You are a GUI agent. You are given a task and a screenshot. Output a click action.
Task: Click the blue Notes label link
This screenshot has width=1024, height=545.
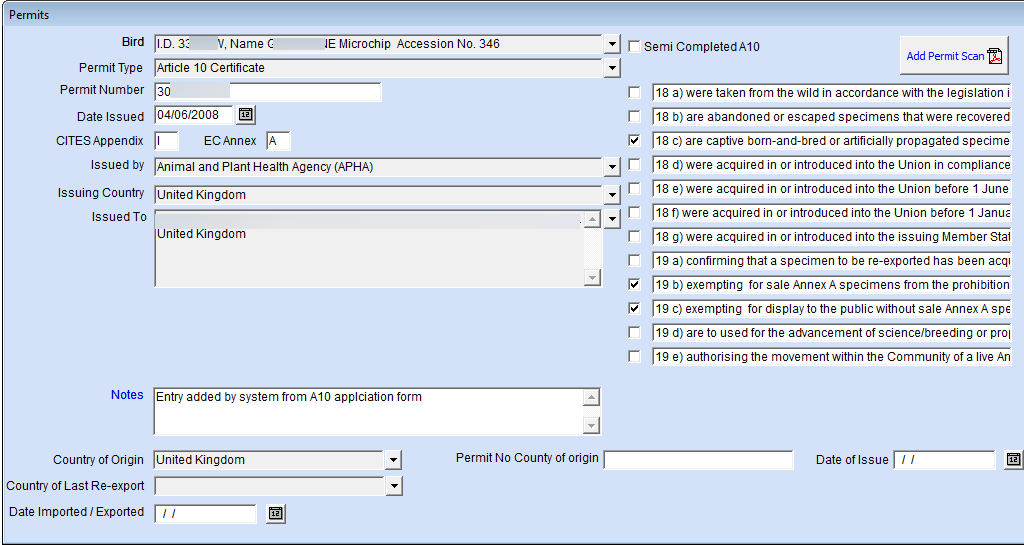point(127,395)
